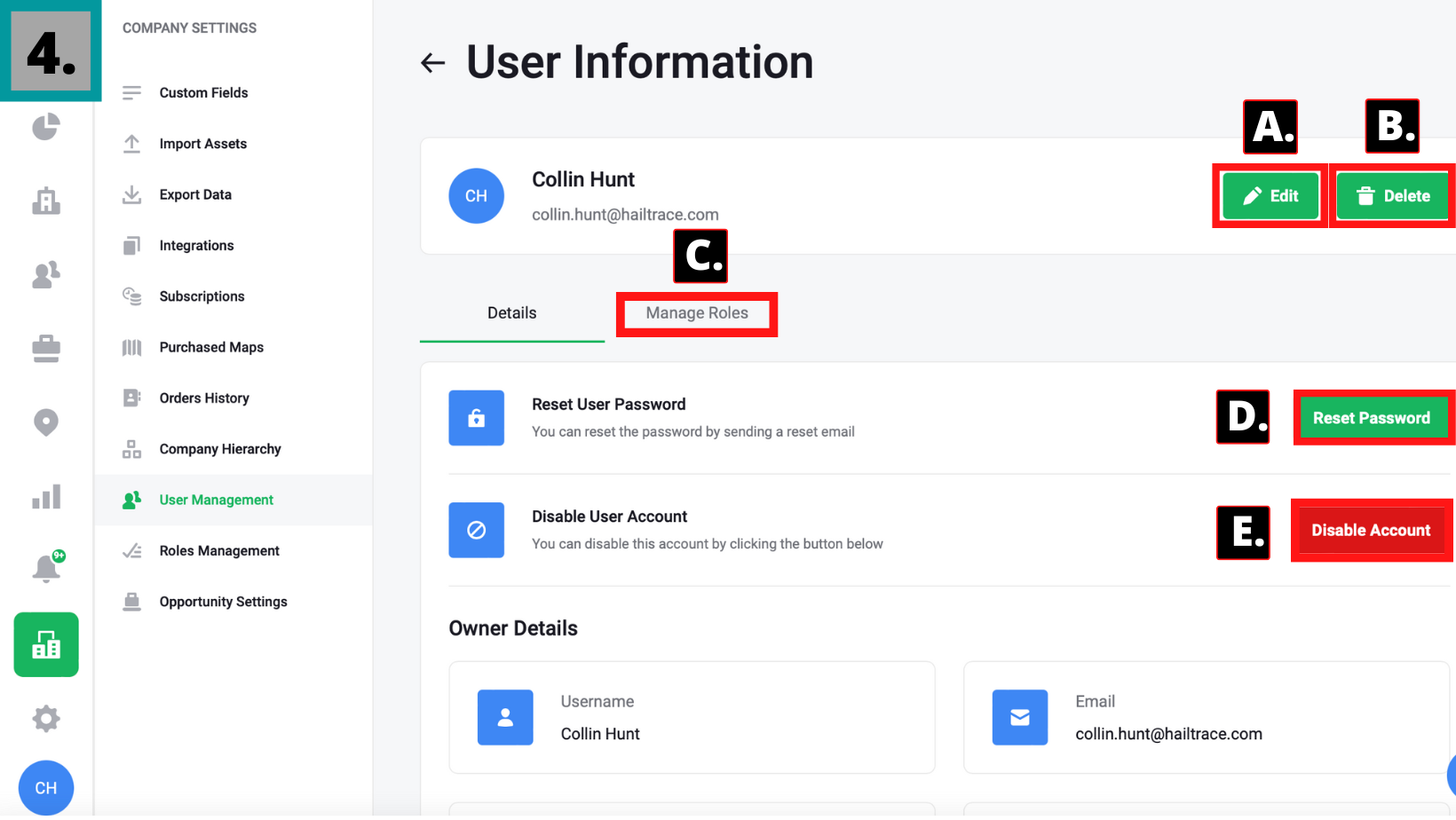Switch to the Details tab

(512, 313)
